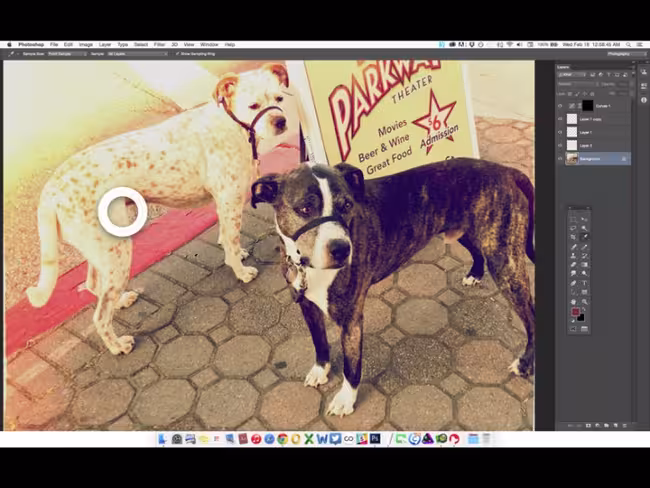The width and height of the screenshot is (650, 488).
Task: Select the Eraser tool
Action: click(x=573, y=264)
